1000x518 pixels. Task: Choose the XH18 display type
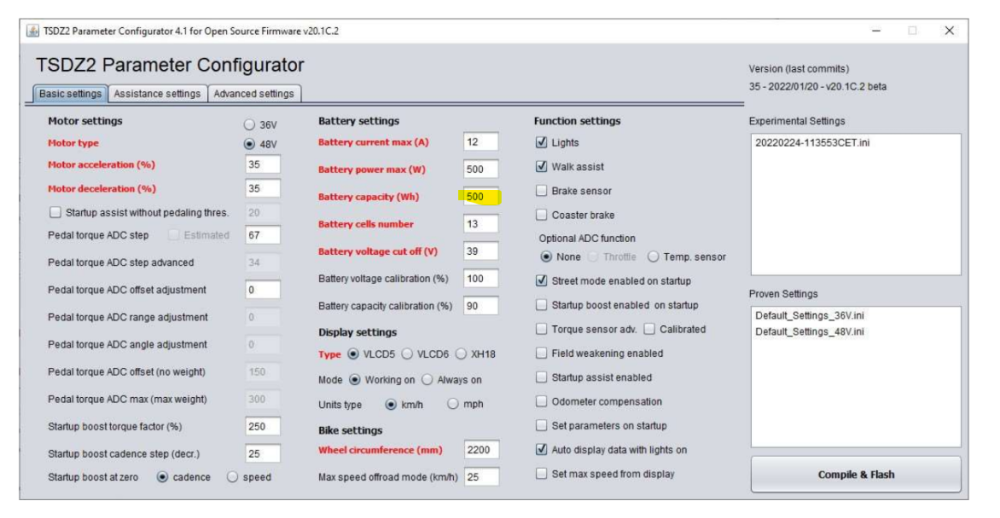(x=461, y=355)
